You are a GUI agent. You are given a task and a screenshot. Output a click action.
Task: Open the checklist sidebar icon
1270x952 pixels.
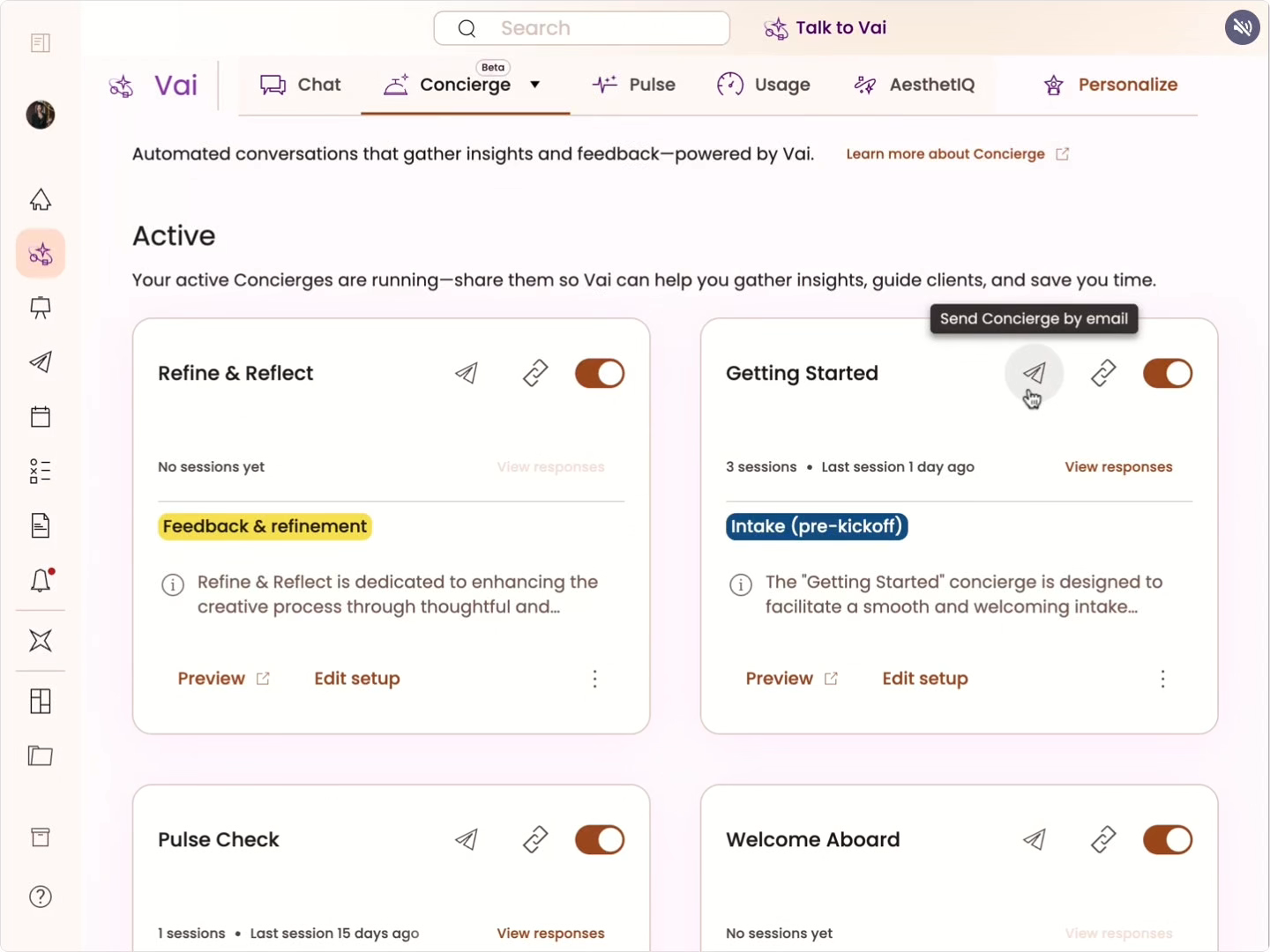coord(41,471)
